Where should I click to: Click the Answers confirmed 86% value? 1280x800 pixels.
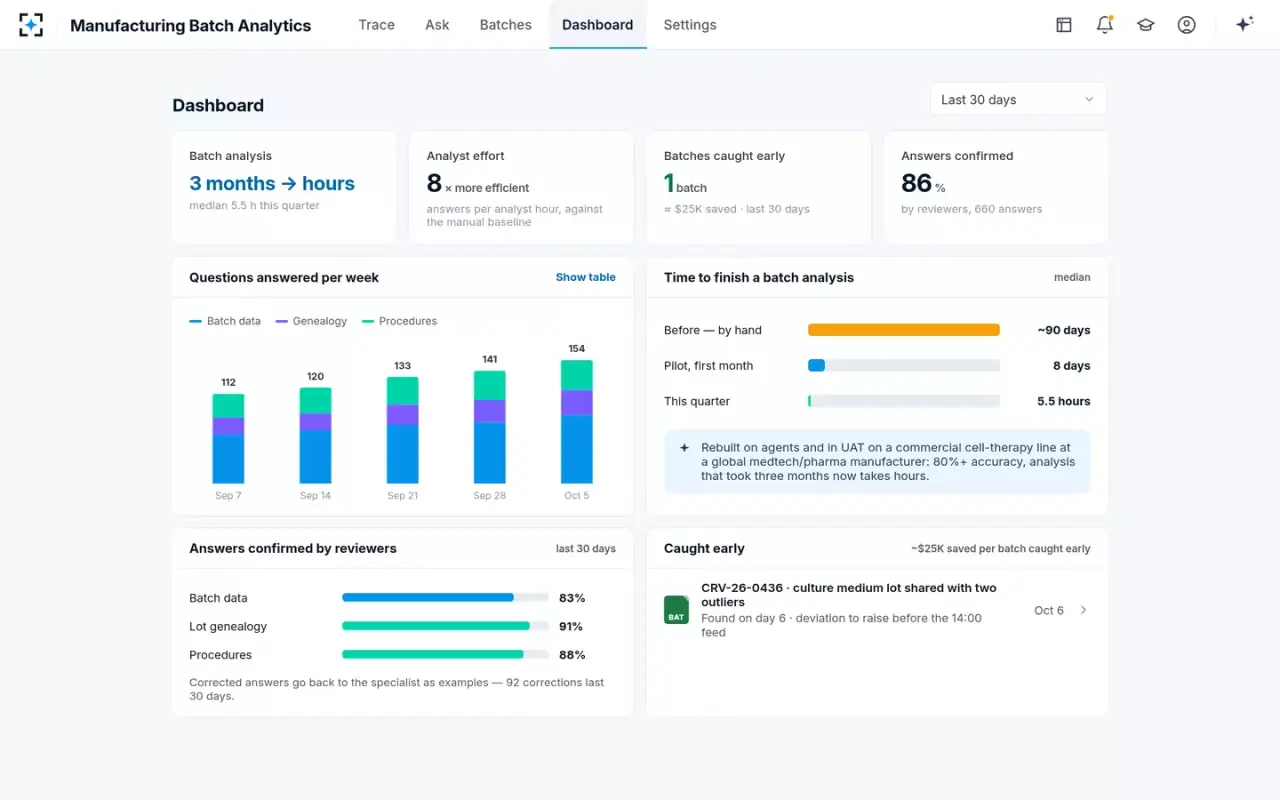tap(923, 183)
